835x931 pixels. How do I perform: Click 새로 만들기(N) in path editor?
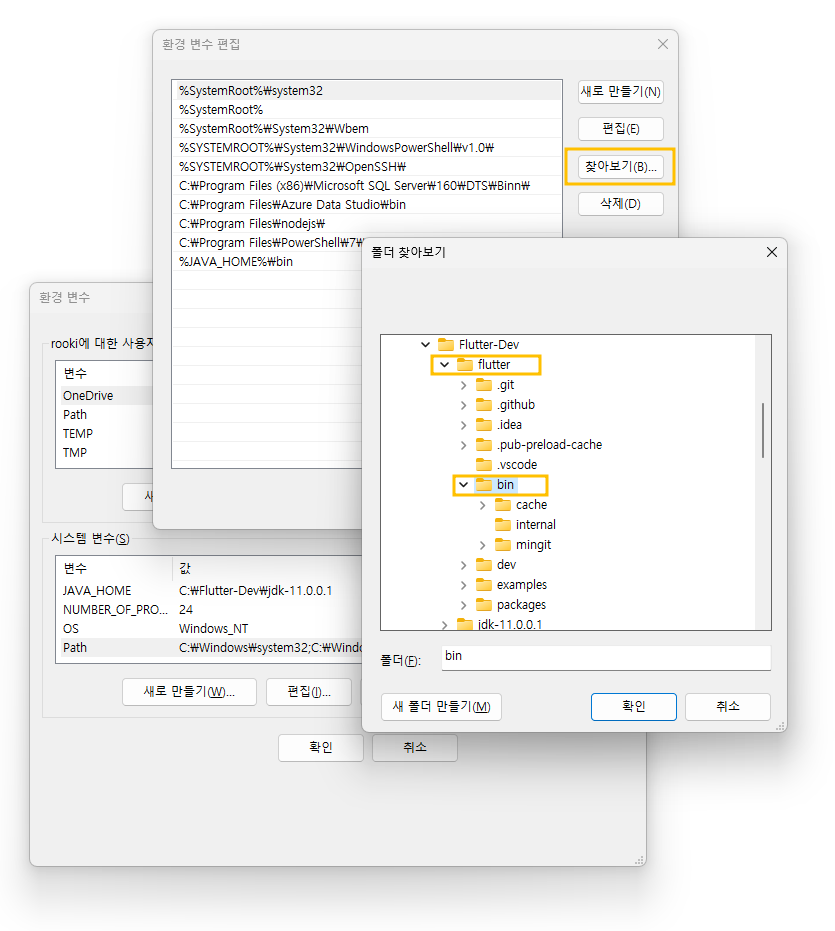pyautogui.click(x=621, y=91)
